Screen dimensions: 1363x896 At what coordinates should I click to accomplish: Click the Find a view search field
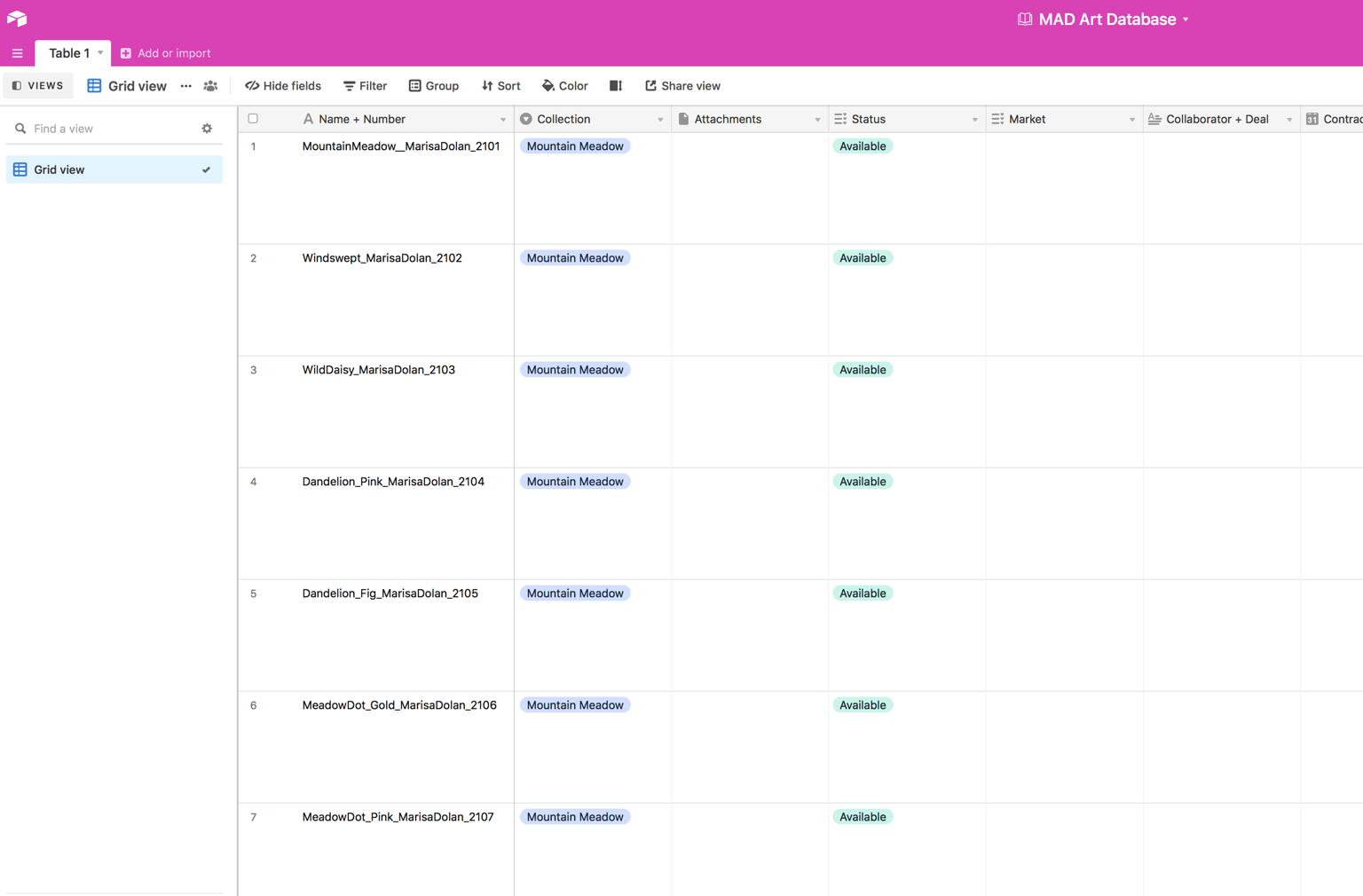tap(114, 129)
